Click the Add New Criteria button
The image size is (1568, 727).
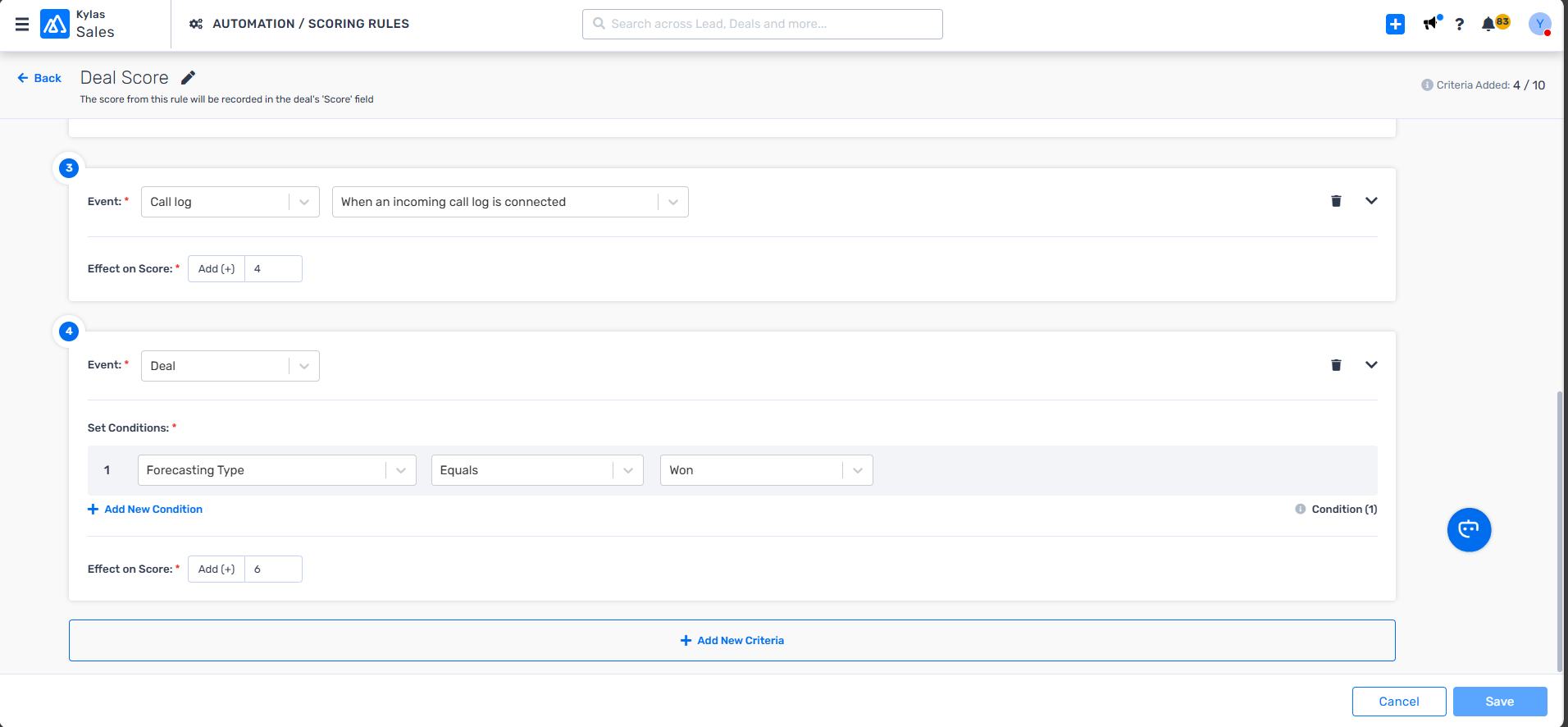732,641
